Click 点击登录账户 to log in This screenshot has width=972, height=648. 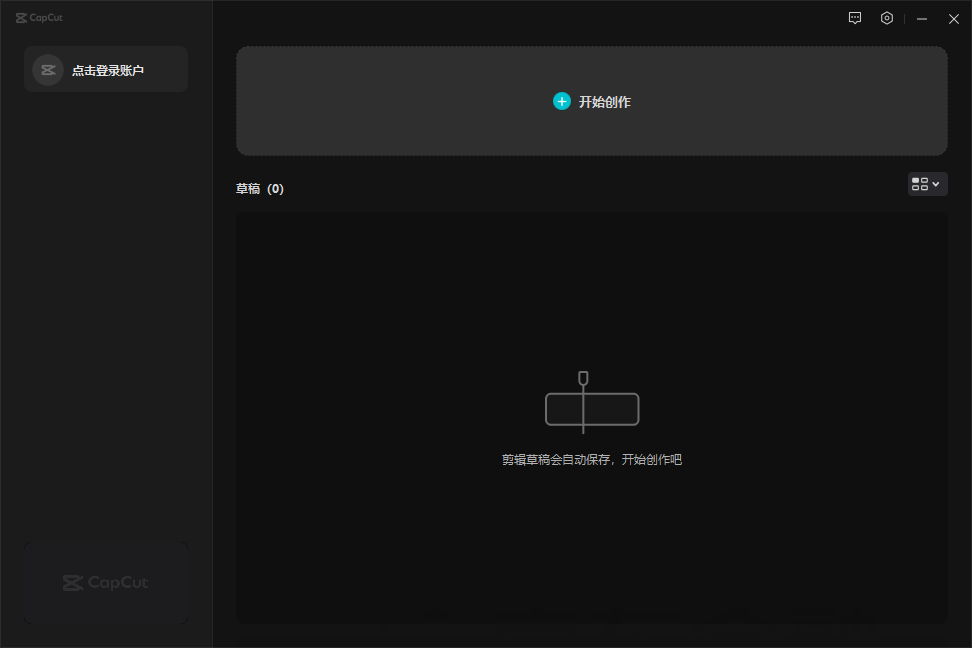tap(108, 71)
